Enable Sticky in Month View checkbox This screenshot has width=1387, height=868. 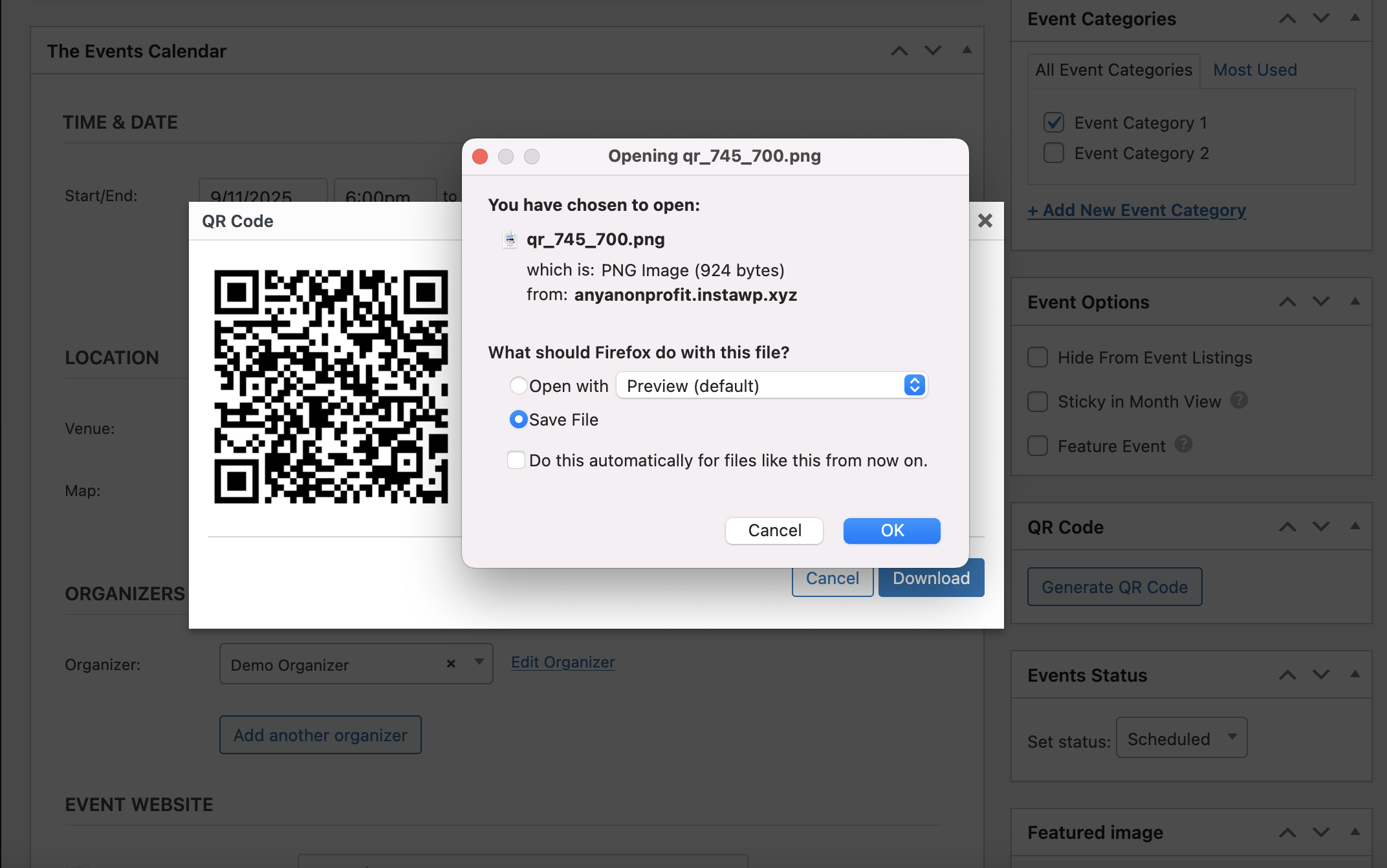coord(1038,401)
